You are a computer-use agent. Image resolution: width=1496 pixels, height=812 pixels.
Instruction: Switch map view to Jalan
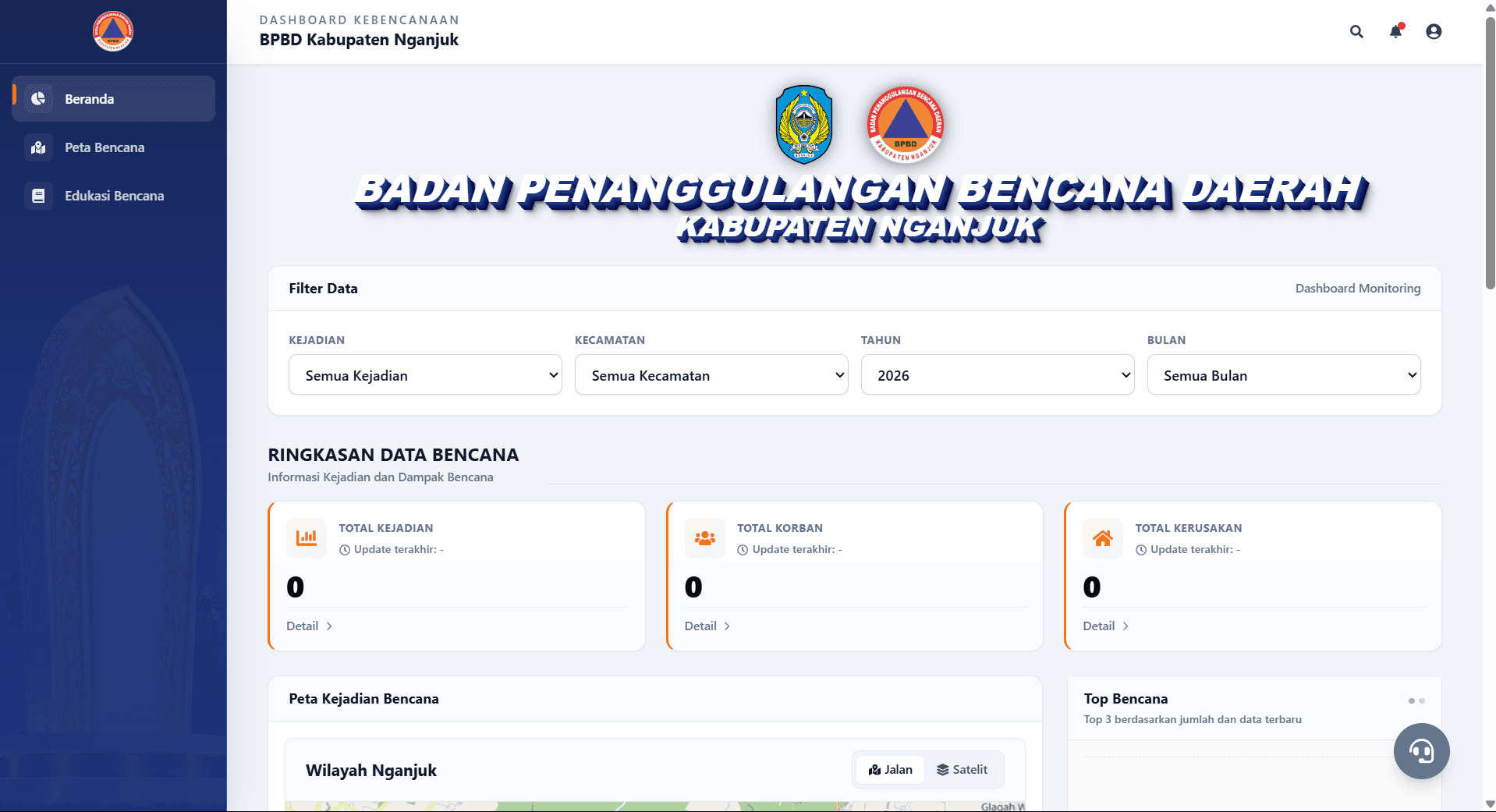coord(891,770)
